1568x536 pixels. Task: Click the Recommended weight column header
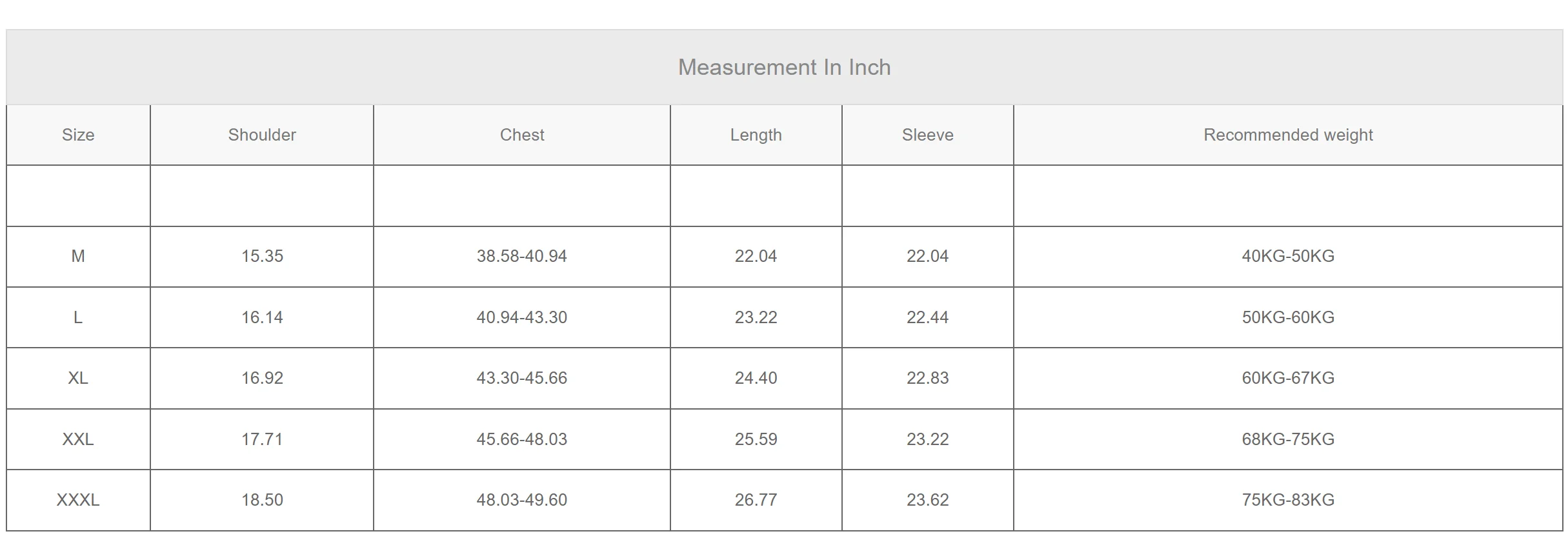1288,135
